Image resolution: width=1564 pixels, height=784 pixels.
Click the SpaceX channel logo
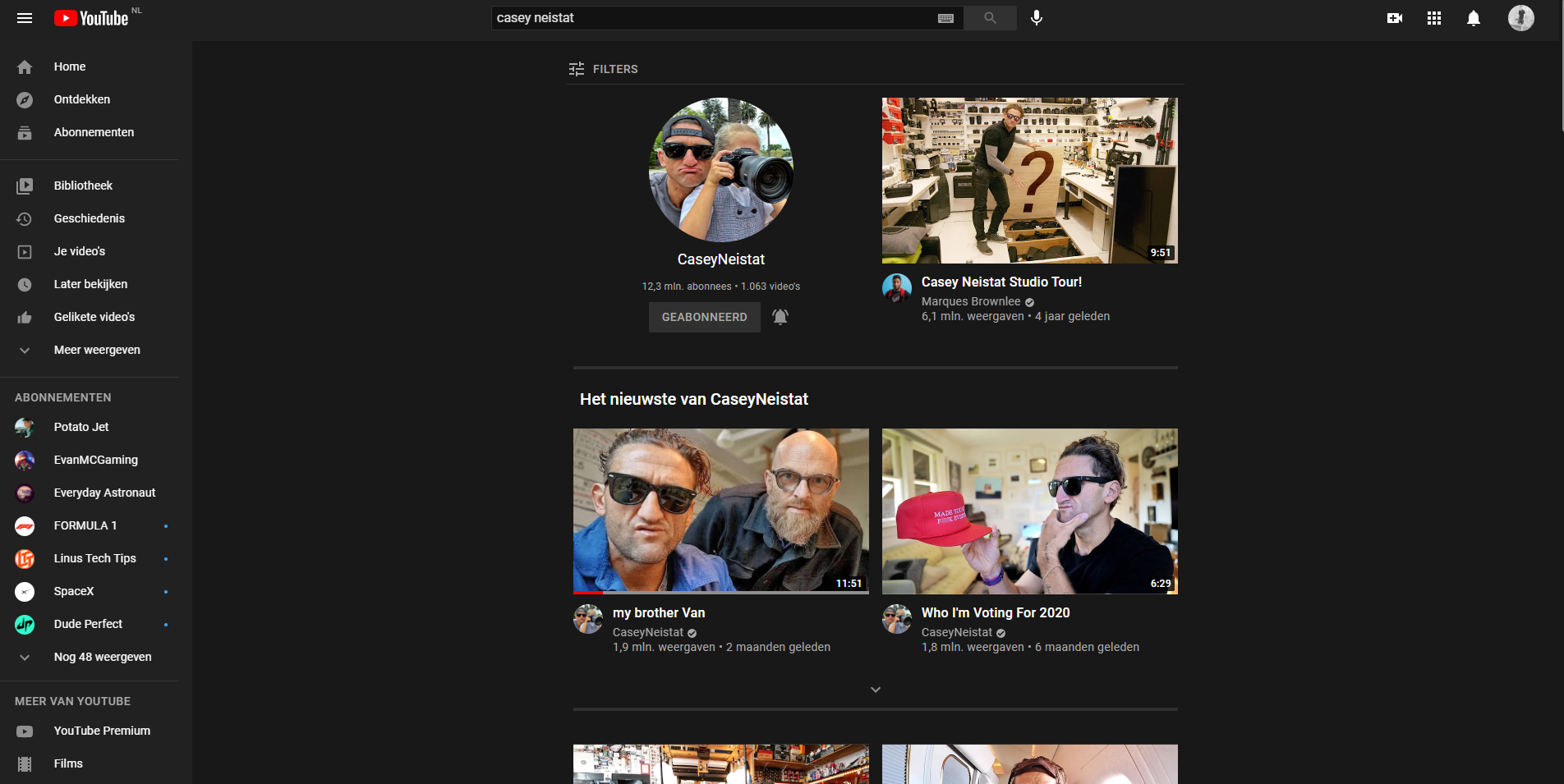click(x=25, y=591)
